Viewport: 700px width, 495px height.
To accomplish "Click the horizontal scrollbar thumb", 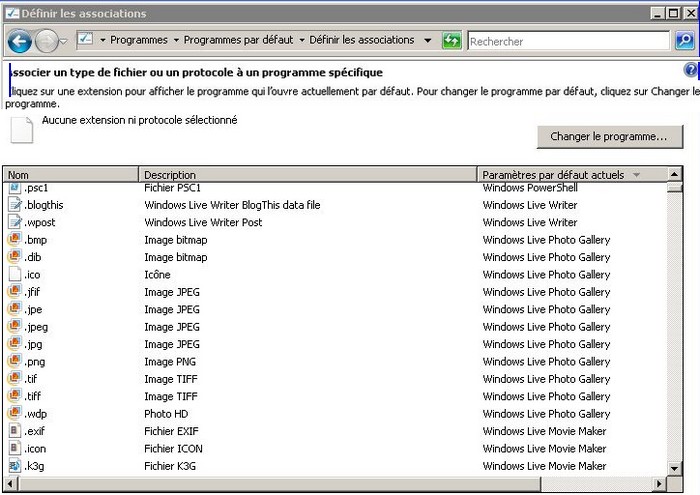I will tap(279, 483).
